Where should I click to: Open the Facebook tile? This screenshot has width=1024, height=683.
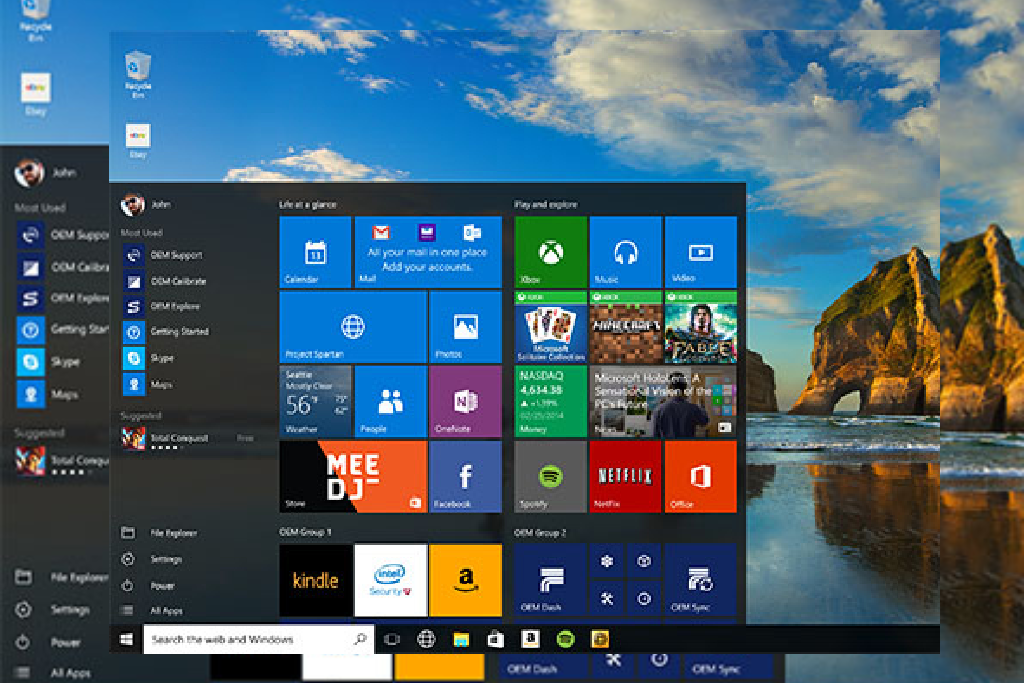coord(466,477)
